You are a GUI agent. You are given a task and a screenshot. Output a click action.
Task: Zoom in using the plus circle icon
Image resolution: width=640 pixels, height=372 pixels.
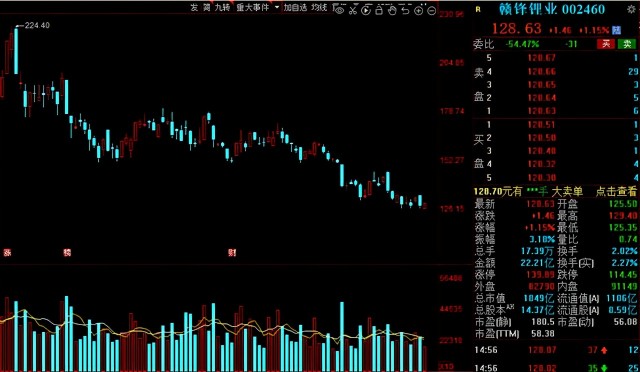click(418, 11)
